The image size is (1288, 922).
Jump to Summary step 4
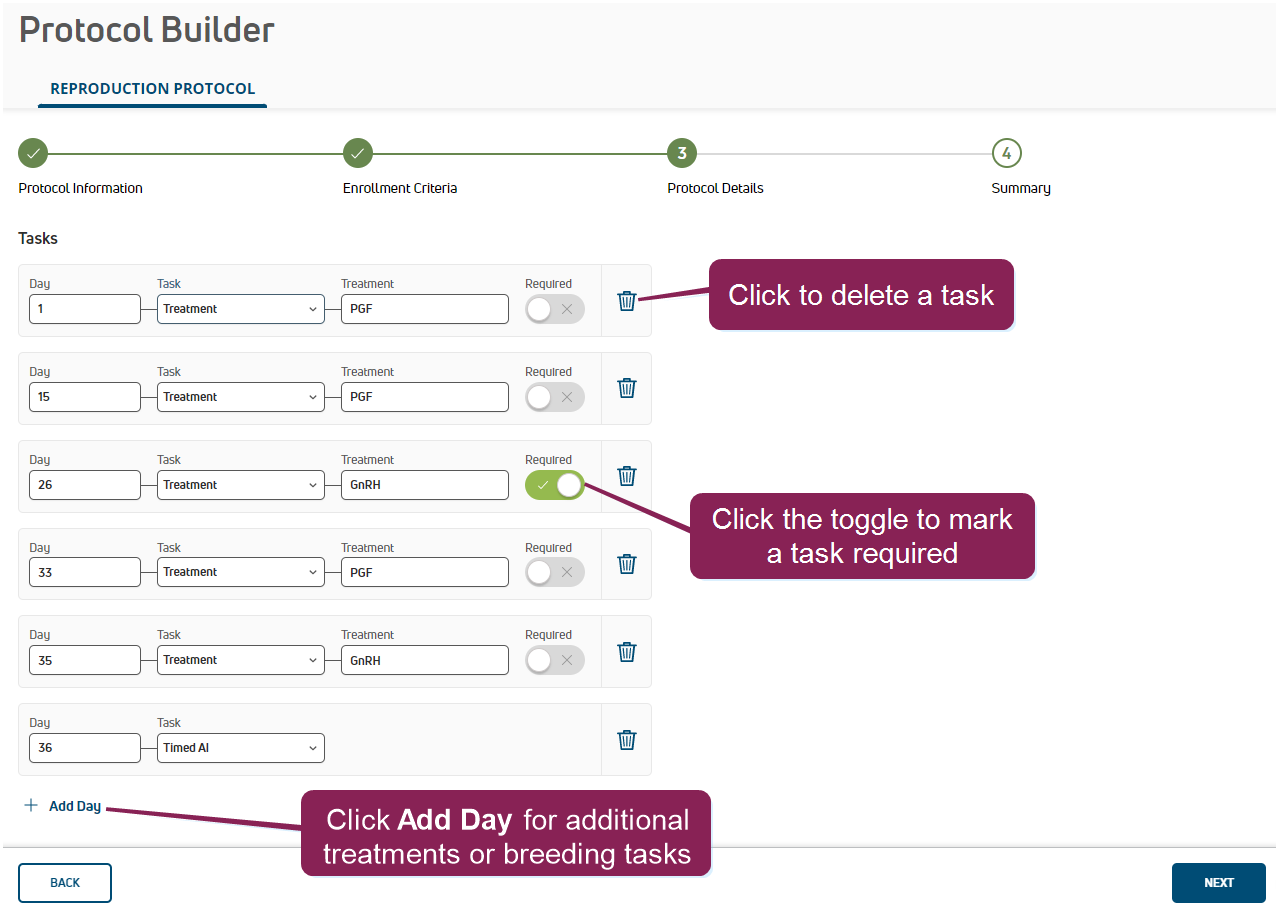click(x=1006, y=153)
